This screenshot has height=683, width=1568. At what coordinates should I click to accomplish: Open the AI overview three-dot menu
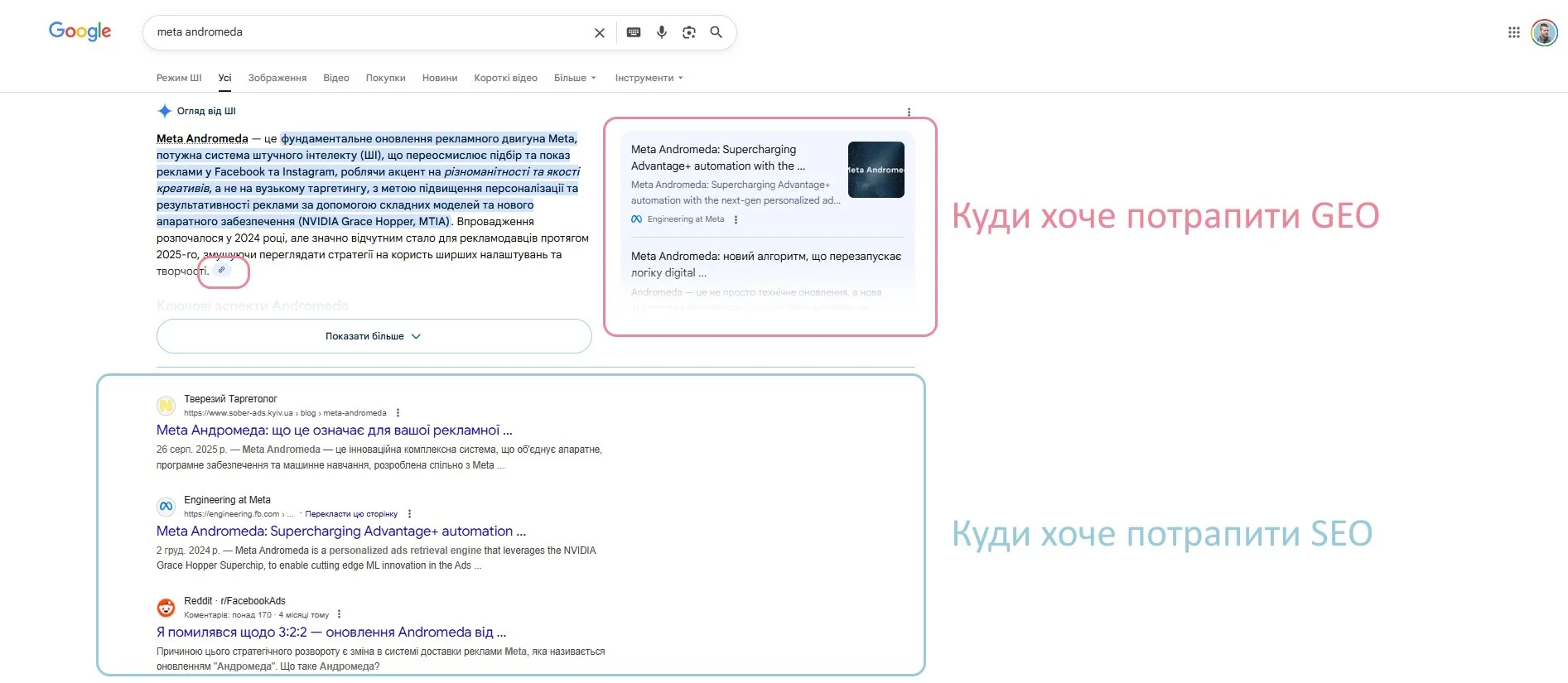point(909,112)
